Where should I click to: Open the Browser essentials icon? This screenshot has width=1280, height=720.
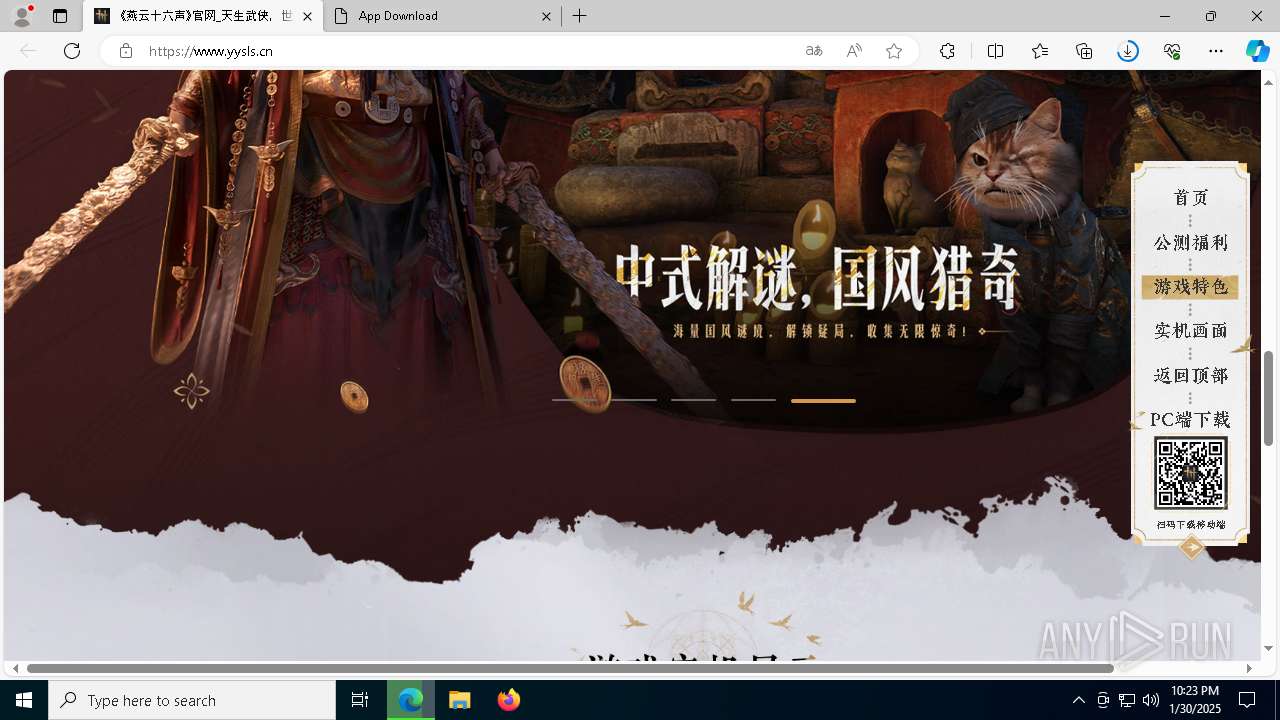(x=1172, y=51)
